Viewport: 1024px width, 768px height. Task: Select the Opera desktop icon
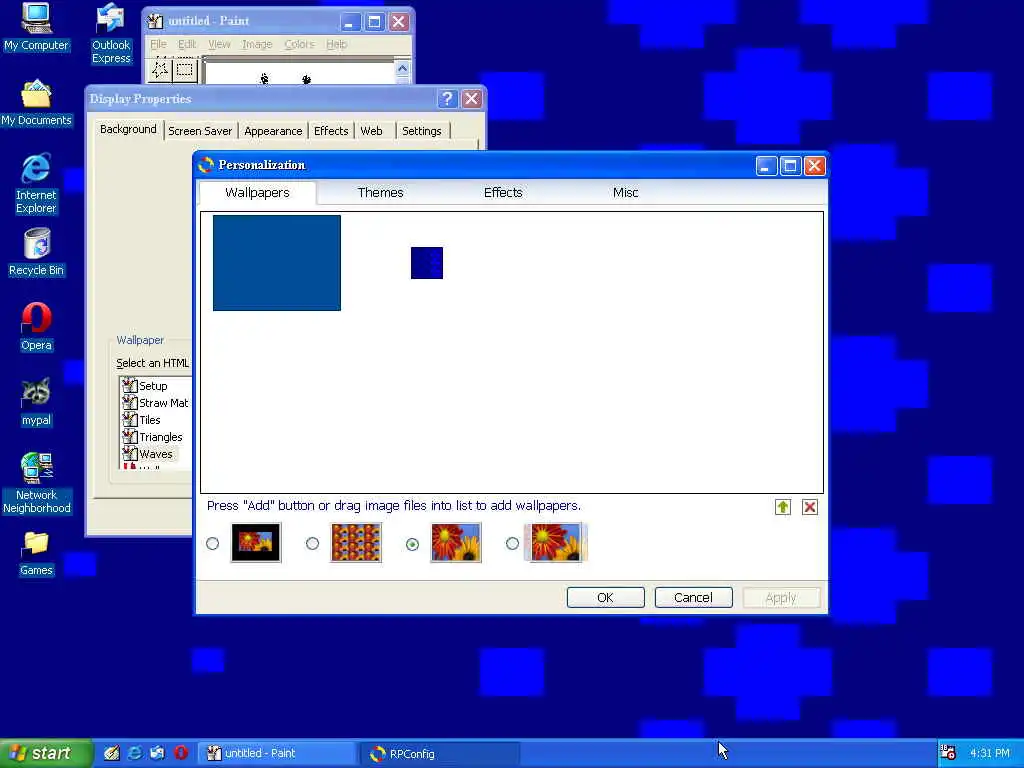pos(36,328)
